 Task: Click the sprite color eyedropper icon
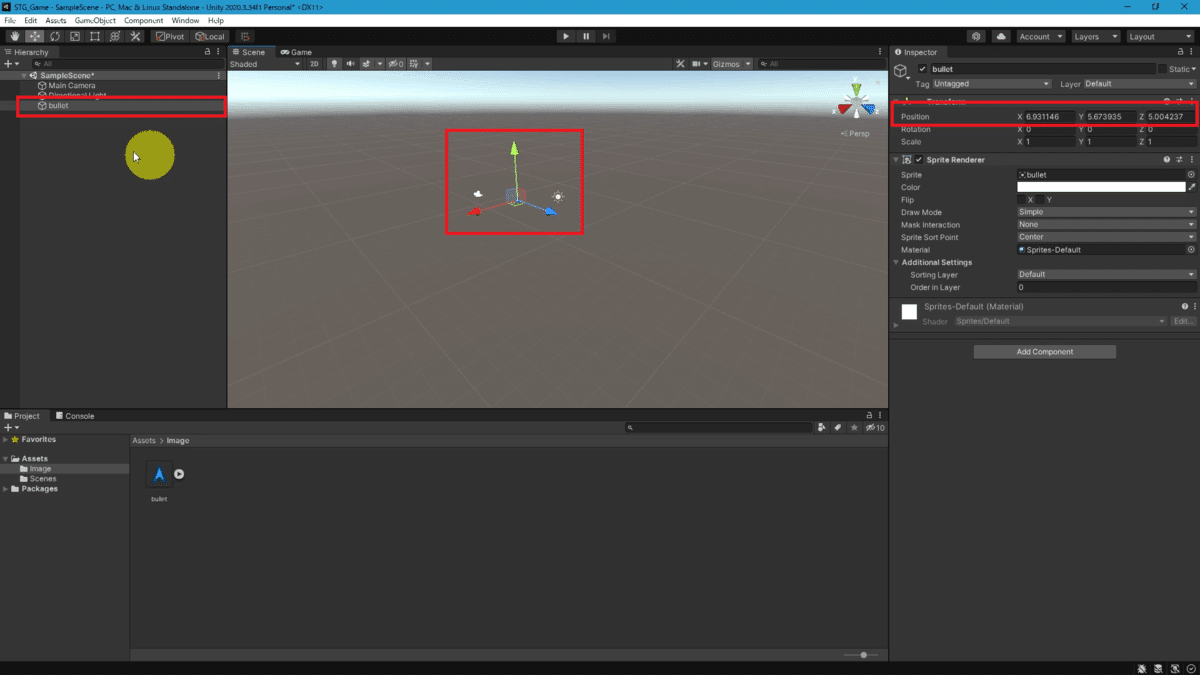[1192, 187]
